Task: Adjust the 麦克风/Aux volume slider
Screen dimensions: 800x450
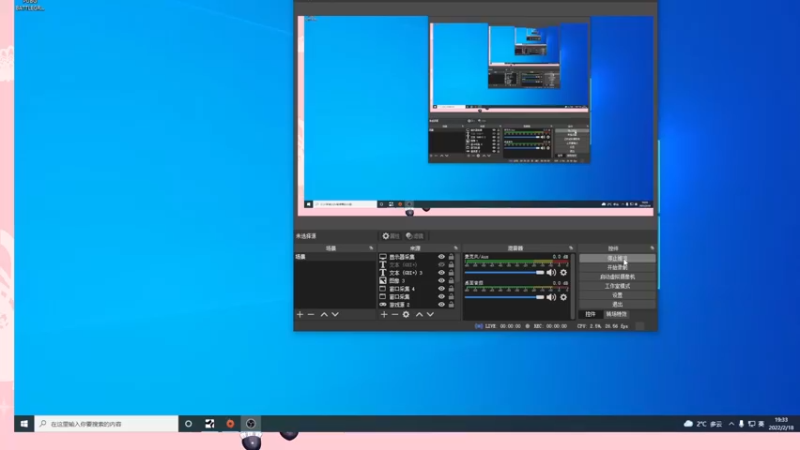Action: 504,273
